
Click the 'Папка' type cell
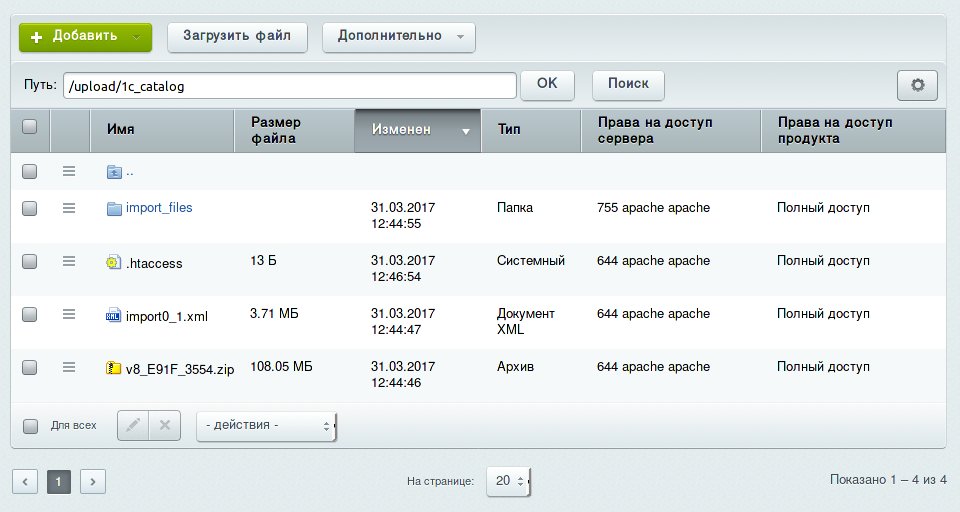coord(515,208)
